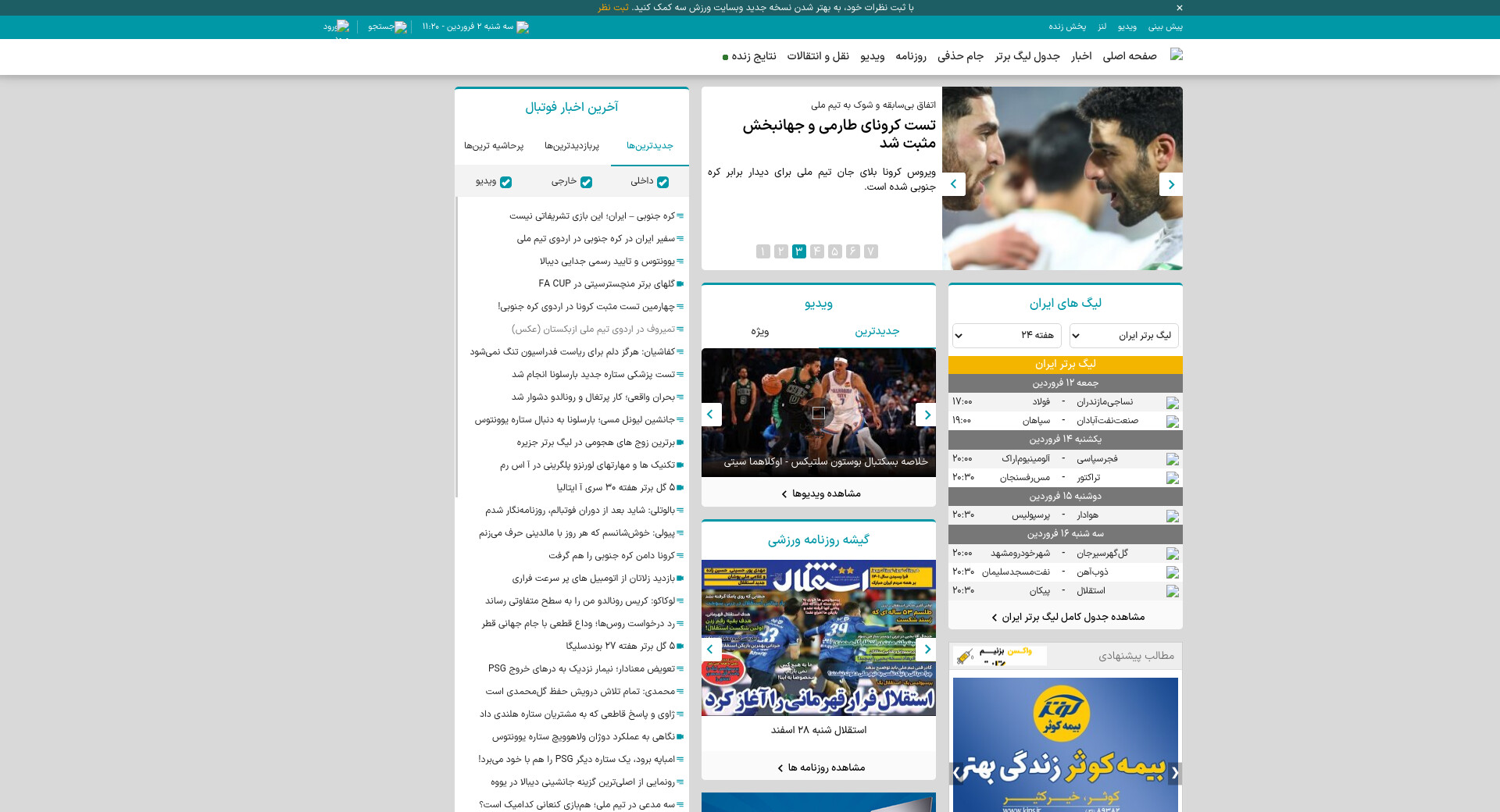Click the icon in the تراکتور – مس‌رفسنجان match row
This screenshot has width=1500, height=812.
coord(1173,479)
